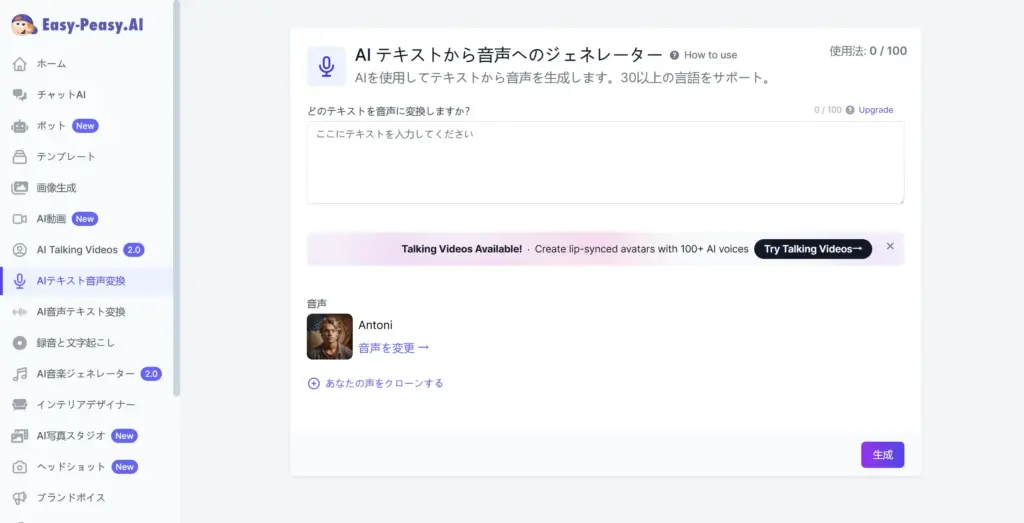Select the インテリアデザイナー sofa icon
This screenshot has width=1024, height=523.
point(19,405)
